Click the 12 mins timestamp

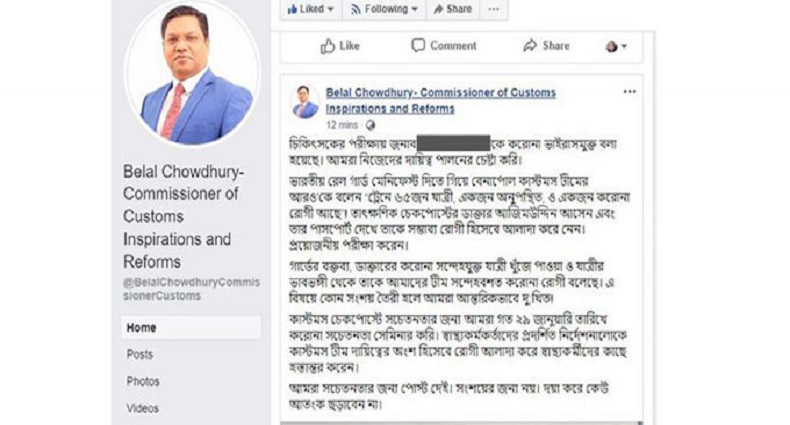(343, 125)
